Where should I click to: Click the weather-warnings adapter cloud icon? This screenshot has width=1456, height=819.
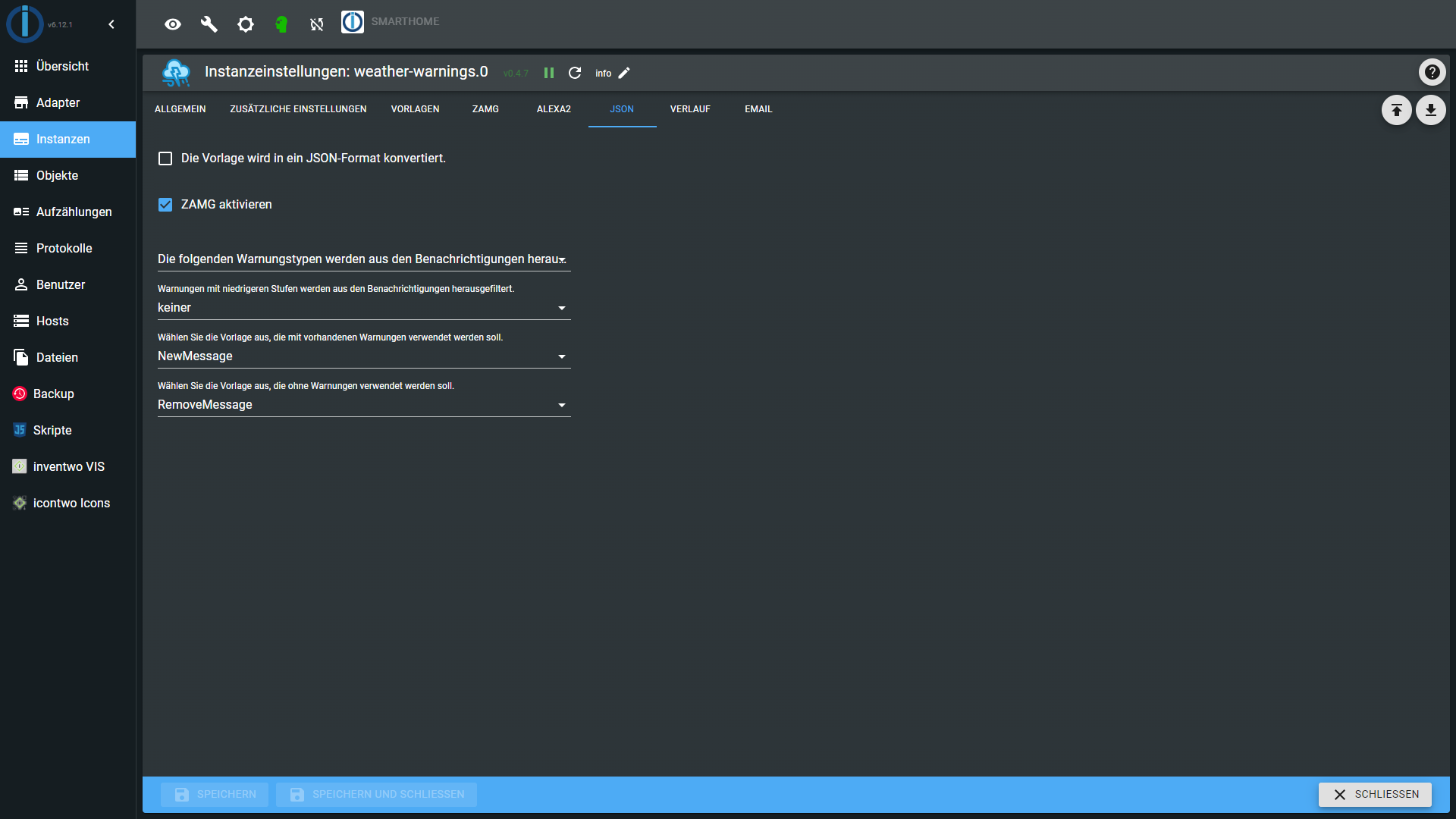pos(176,73)
